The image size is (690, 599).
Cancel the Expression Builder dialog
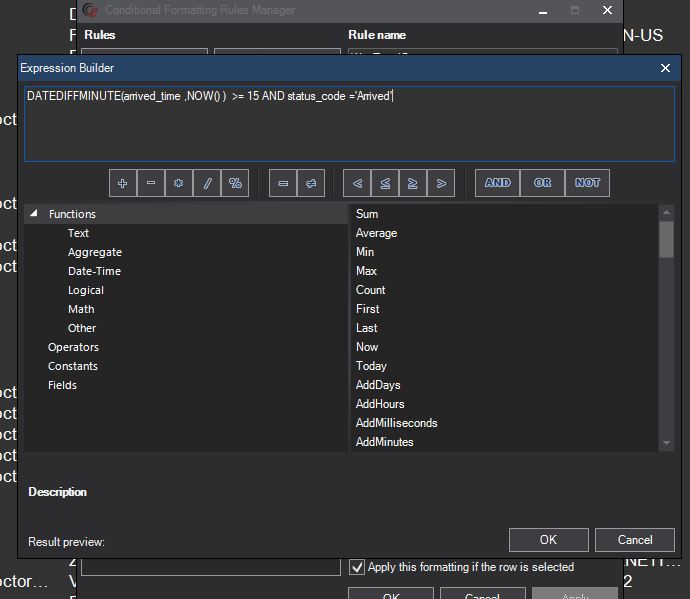(634, 540)
